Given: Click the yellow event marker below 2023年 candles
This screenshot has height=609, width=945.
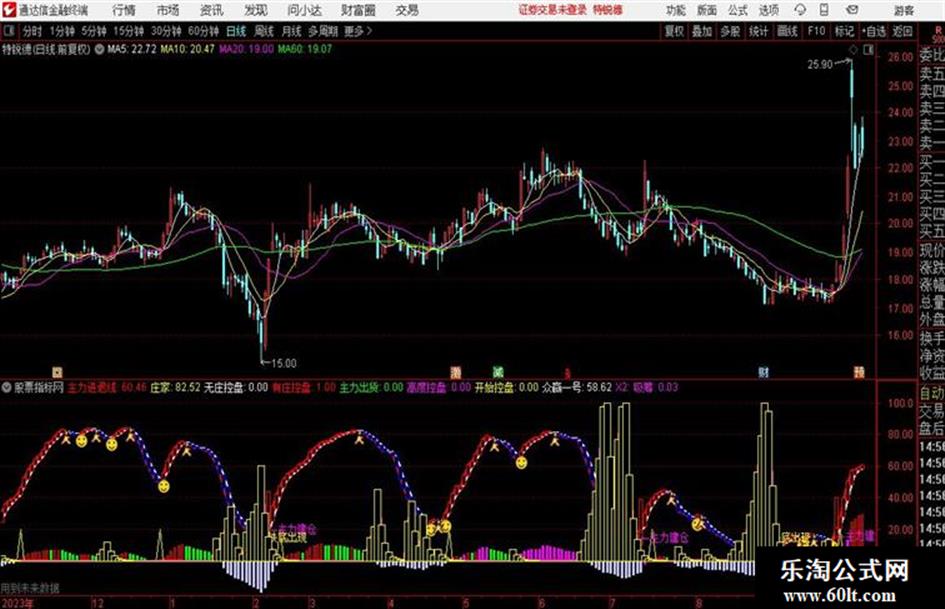Looking at the screenshot, I should click(x=57, y=372).
